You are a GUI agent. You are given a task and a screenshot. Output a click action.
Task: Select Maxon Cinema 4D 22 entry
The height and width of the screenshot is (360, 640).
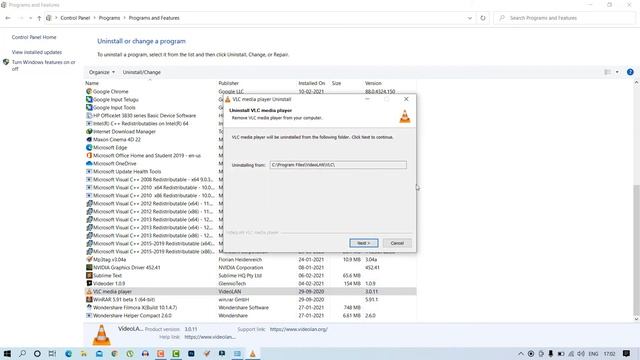pyautogui.click(x=117, y=140)
